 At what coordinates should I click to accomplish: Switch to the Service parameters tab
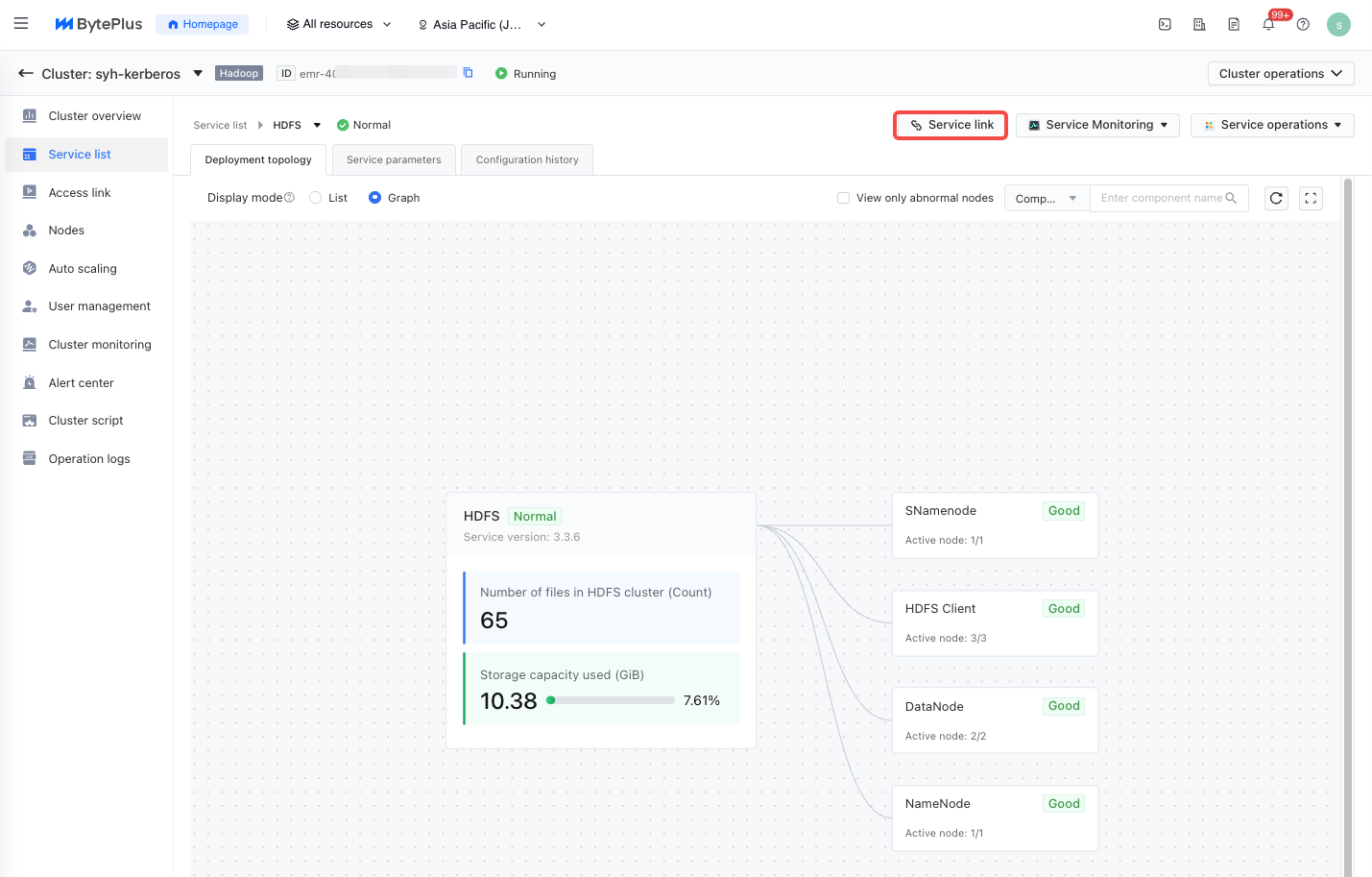(x=394, y=160)
